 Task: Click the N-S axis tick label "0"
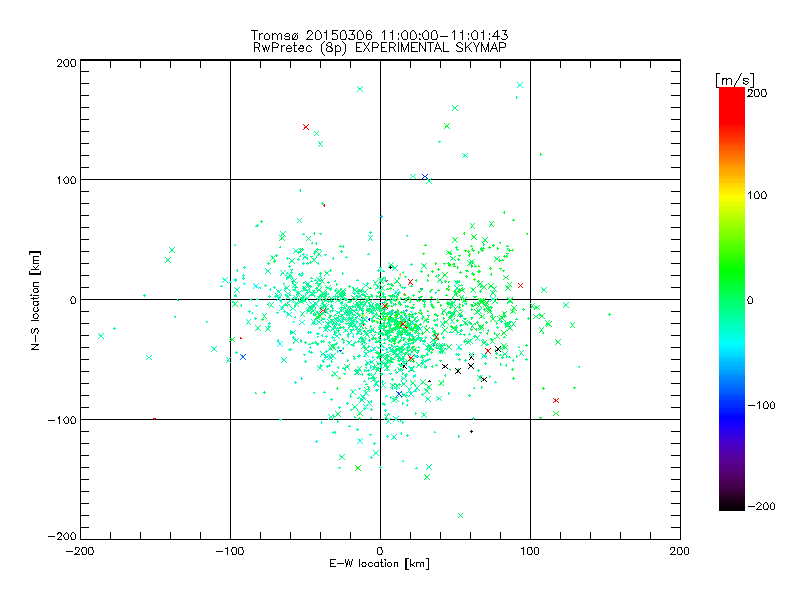tap(73, 300)
